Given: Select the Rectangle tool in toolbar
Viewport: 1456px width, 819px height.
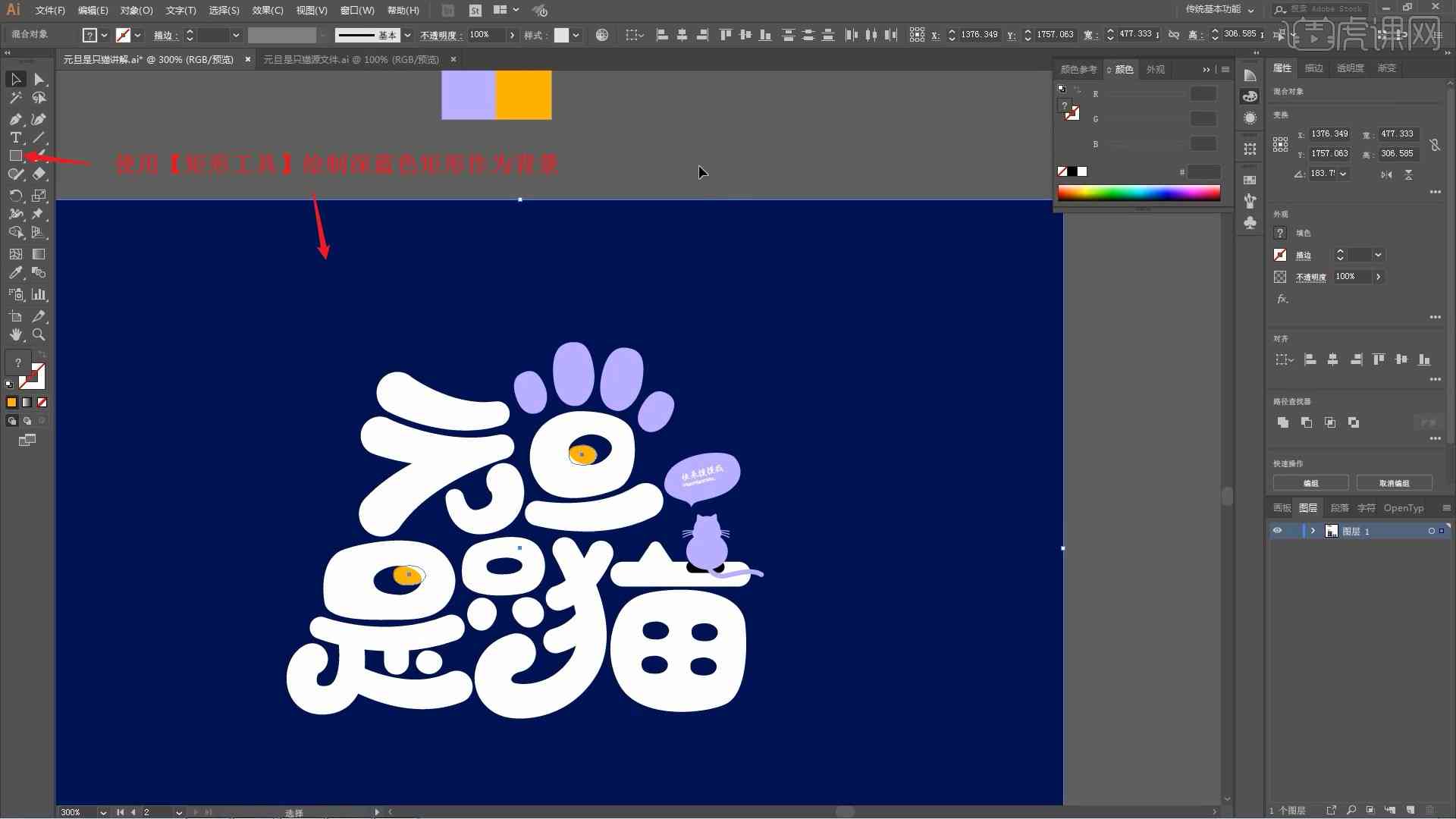Looking at the screenshot, I should [x=15, y=156].
